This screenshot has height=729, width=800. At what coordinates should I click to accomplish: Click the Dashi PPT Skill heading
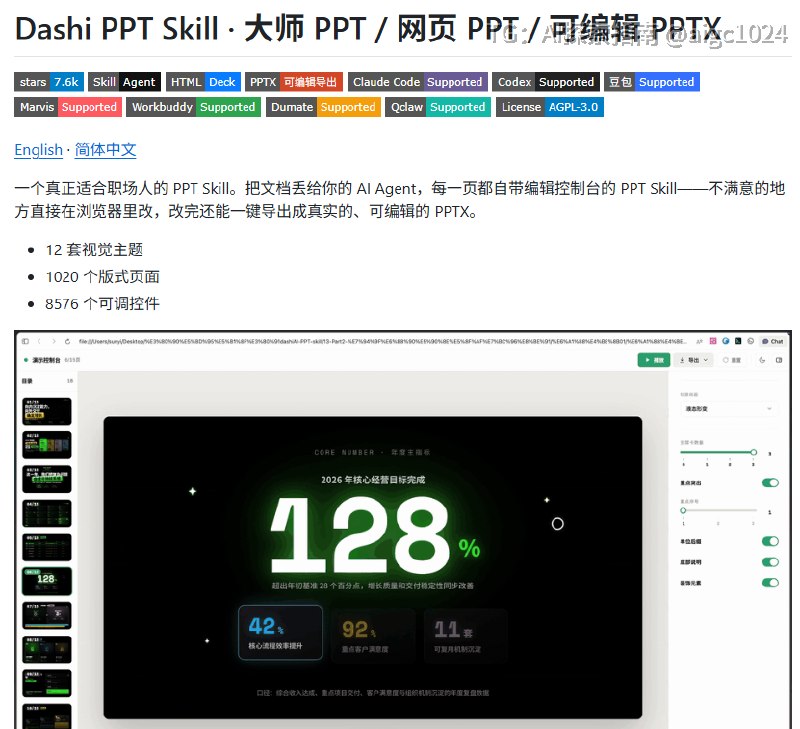[367, 29]
